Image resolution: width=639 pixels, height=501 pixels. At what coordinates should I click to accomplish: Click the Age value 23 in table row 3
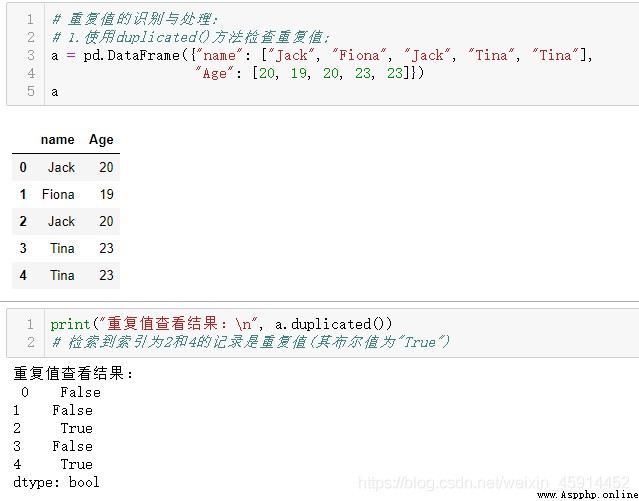(x=106, y=248)
